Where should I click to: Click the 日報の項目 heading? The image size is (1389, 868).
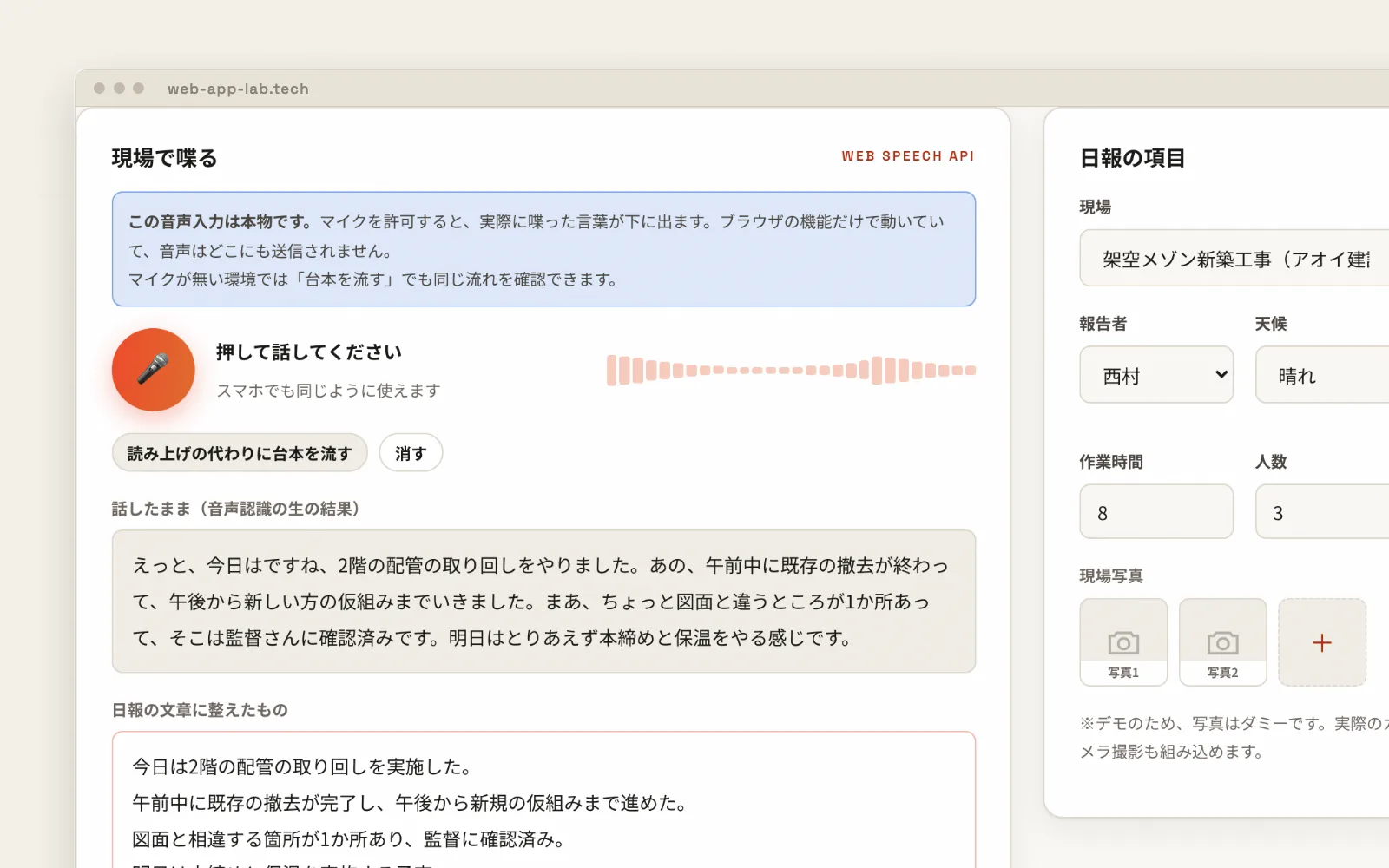1132,158
